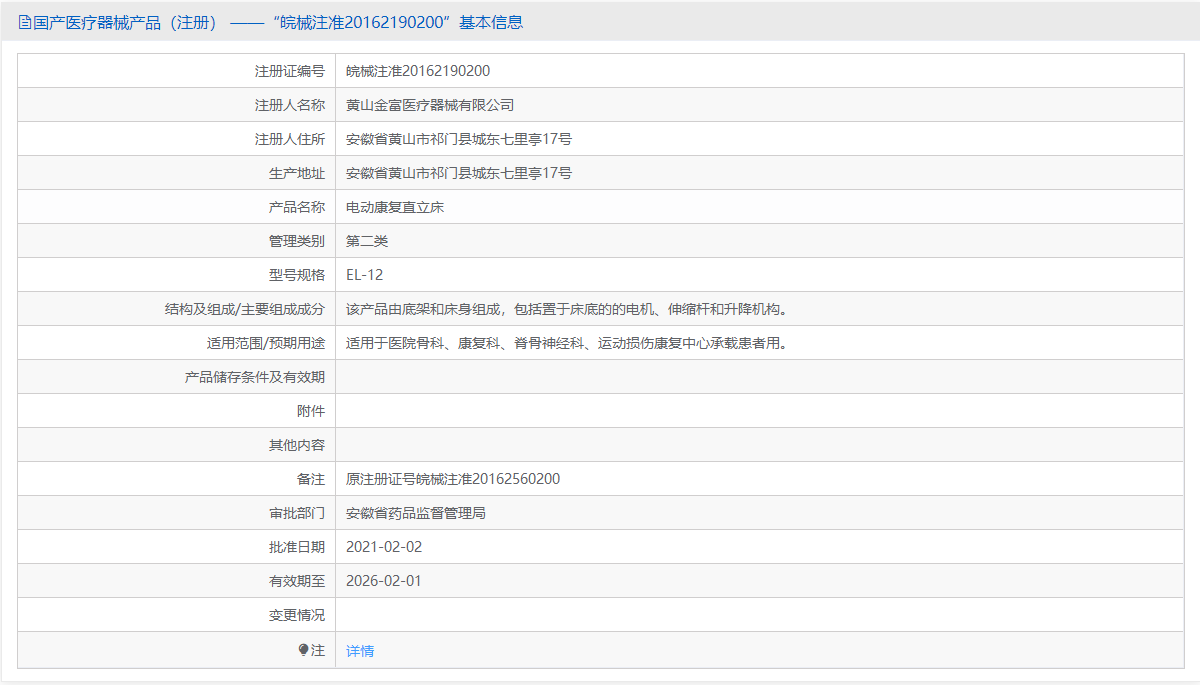Select the 附件 row label
The image size is (1200, 685).
coord(311,410)
